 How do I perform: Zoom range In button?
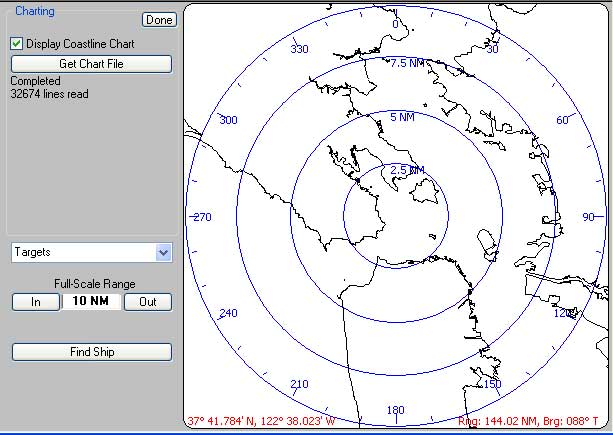point(36,302)
